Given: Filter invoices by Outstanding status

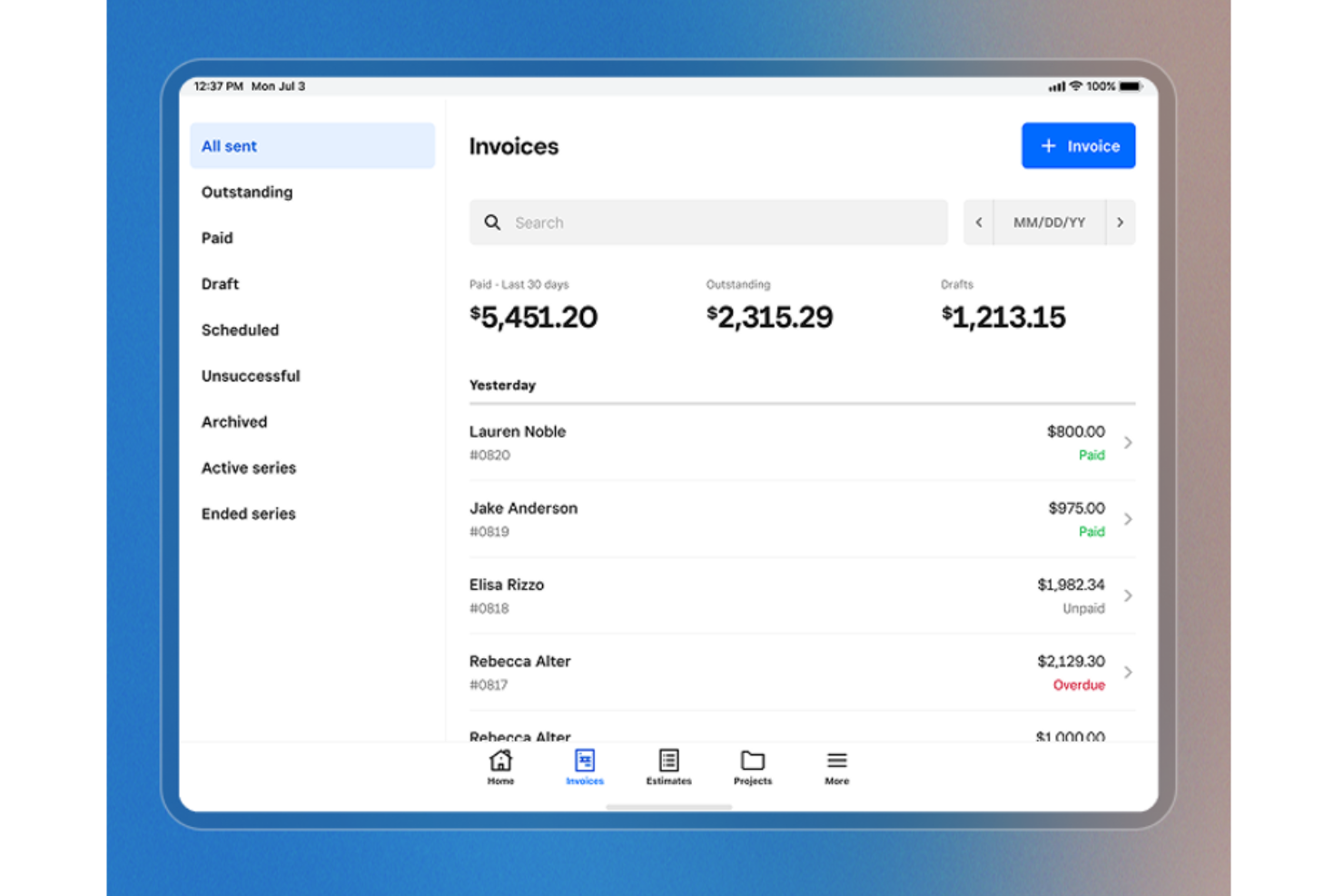Looking at the screenshot, I should [246, 192].
